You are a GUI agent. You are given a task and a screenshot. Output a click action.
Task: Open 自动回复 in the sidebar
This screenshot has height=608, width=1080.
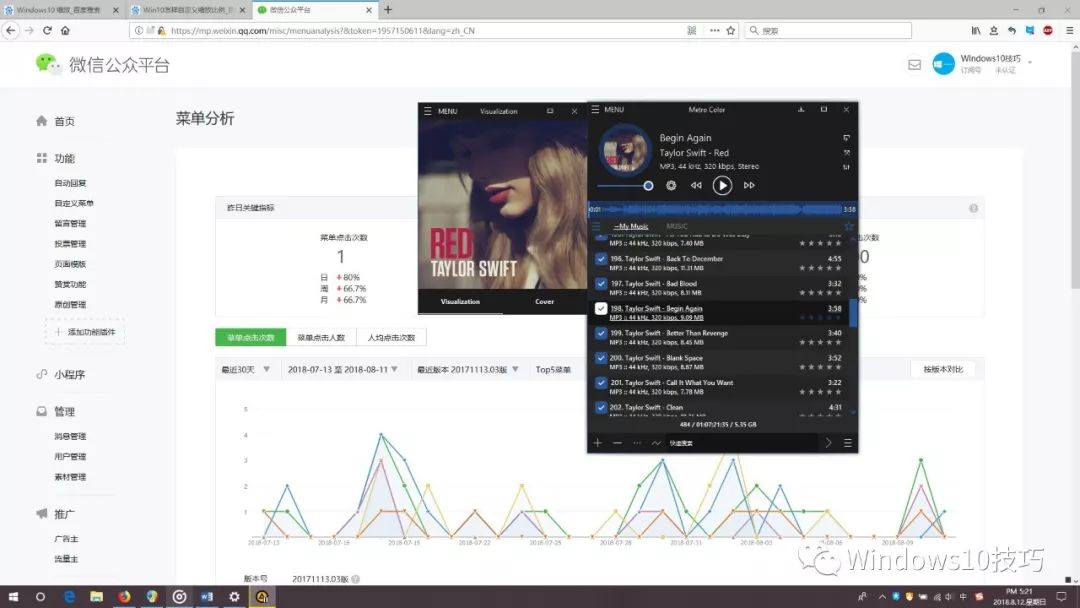coord(70,183)
